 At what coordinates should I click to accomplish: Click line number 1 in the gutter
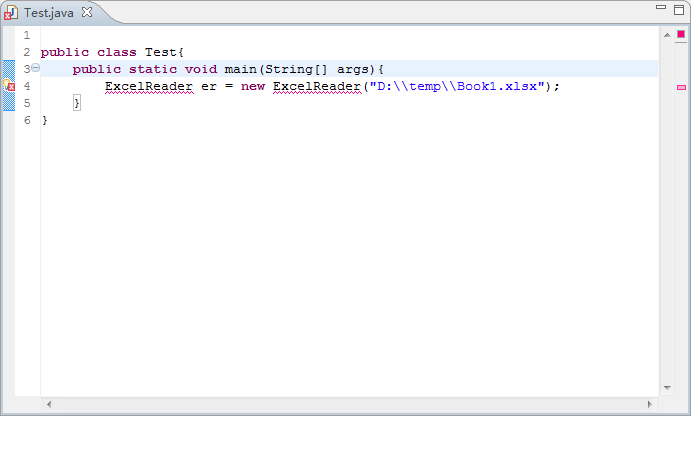(27, 35)
